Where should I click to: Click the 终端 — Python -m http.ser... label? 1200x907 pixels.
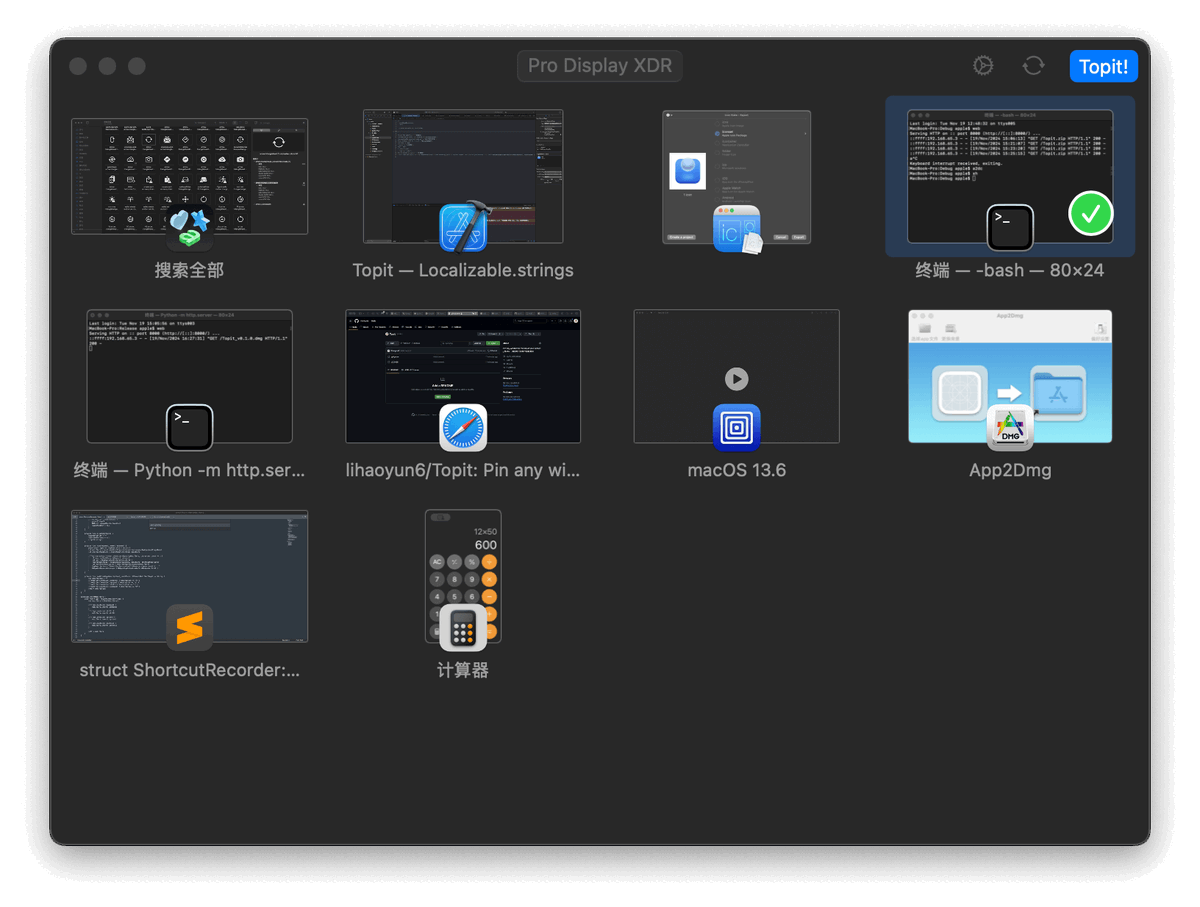click(189, 470)
